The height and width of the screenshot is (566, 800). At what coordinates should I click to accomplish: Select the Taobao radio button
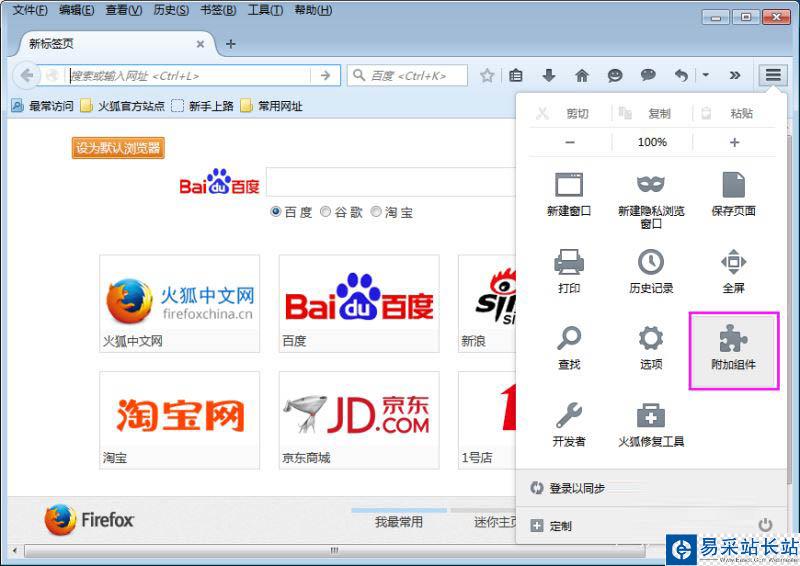coord(376,211)
